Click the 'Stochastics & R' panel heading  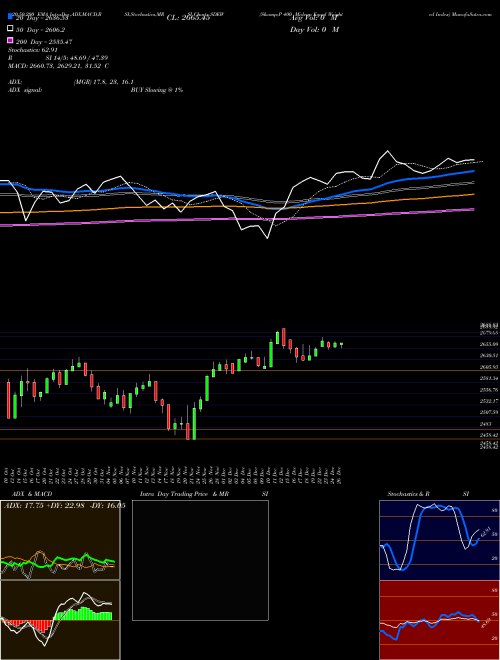[409, 494]
